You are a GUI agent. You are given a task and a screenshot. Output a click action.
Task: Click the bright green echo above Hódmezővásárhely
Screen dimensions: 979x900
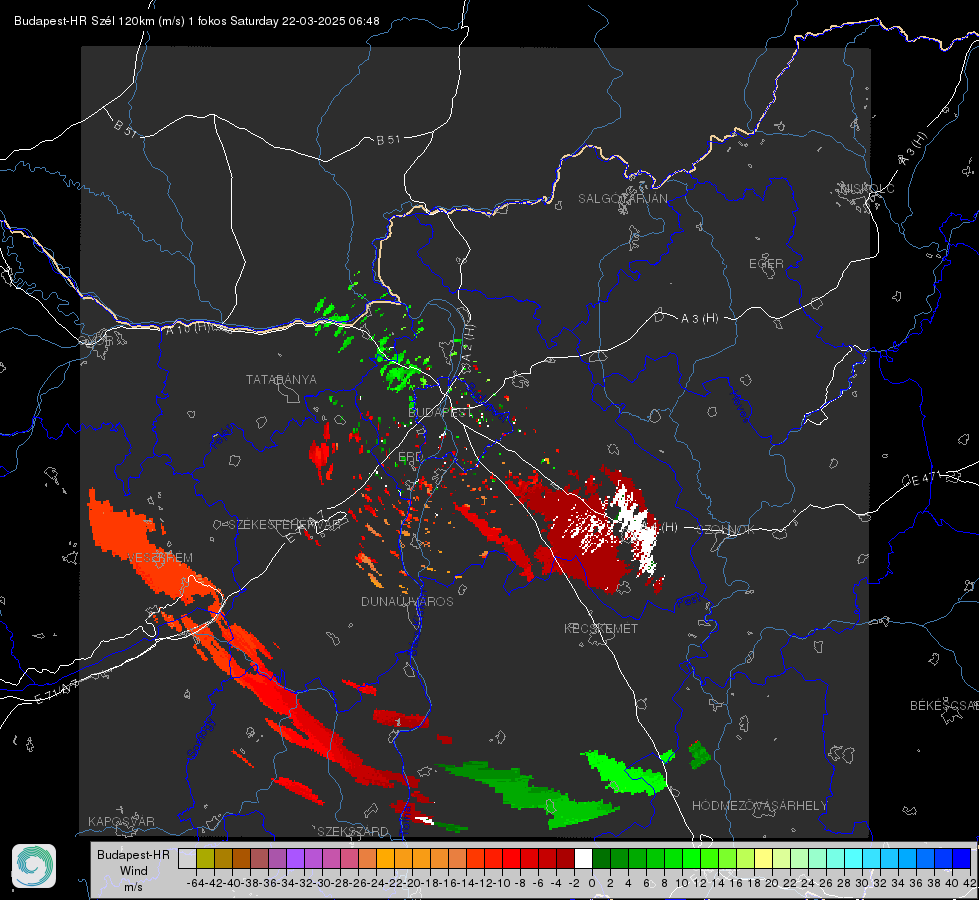click(624, 773)
